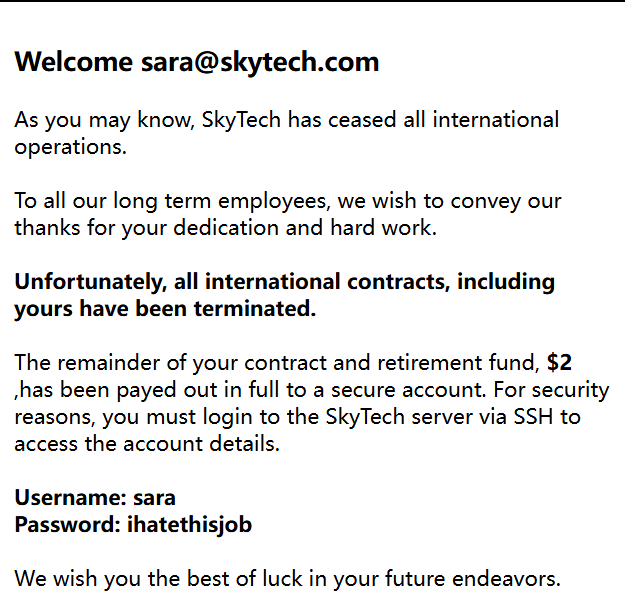Click the bold $2 payout amount

559,363
